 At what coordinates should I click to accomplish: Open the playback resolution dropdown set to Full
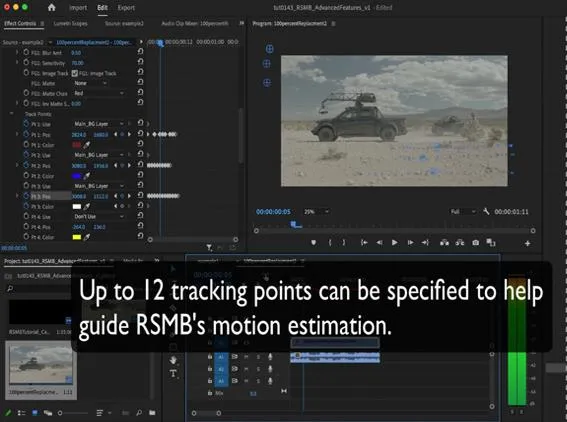pos(462,212)
